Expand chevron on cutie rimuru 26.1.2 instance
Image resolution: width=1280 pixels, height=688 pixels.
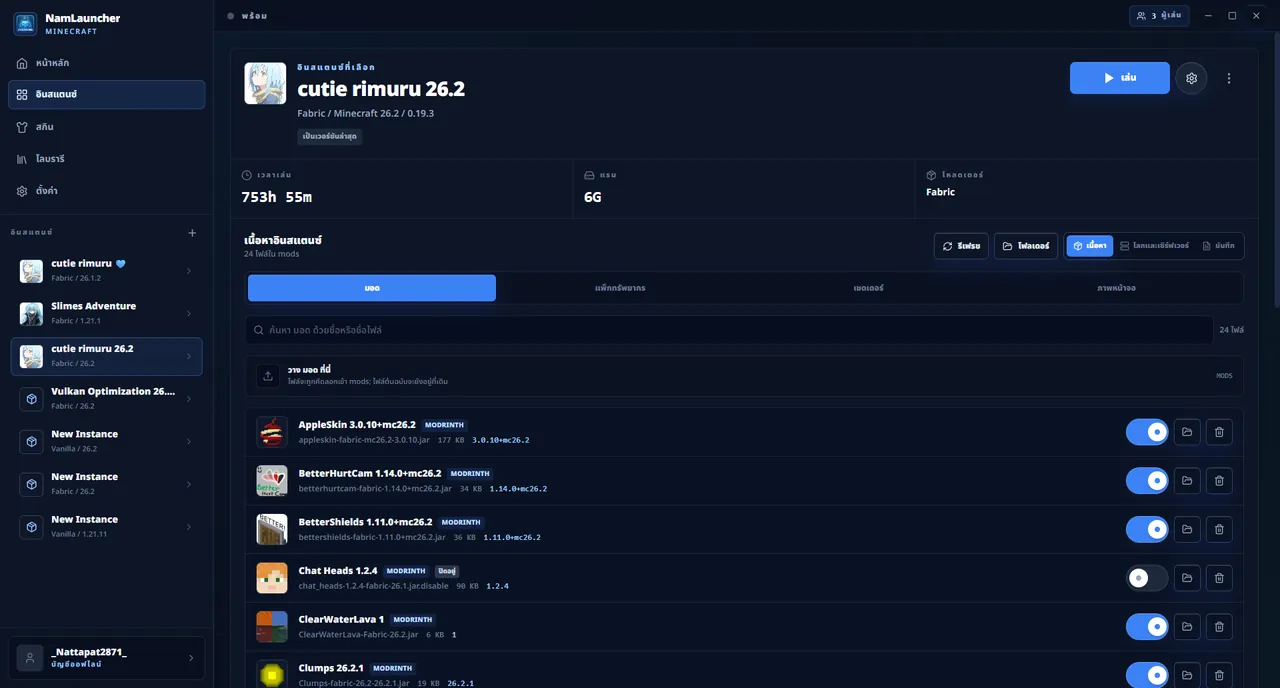(189, 271)
